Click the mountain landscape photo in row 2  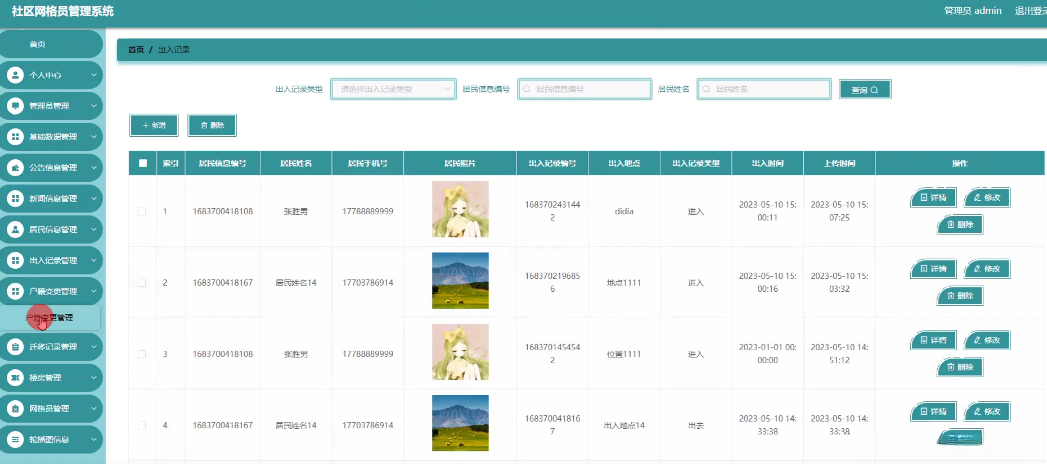point(460,280)
